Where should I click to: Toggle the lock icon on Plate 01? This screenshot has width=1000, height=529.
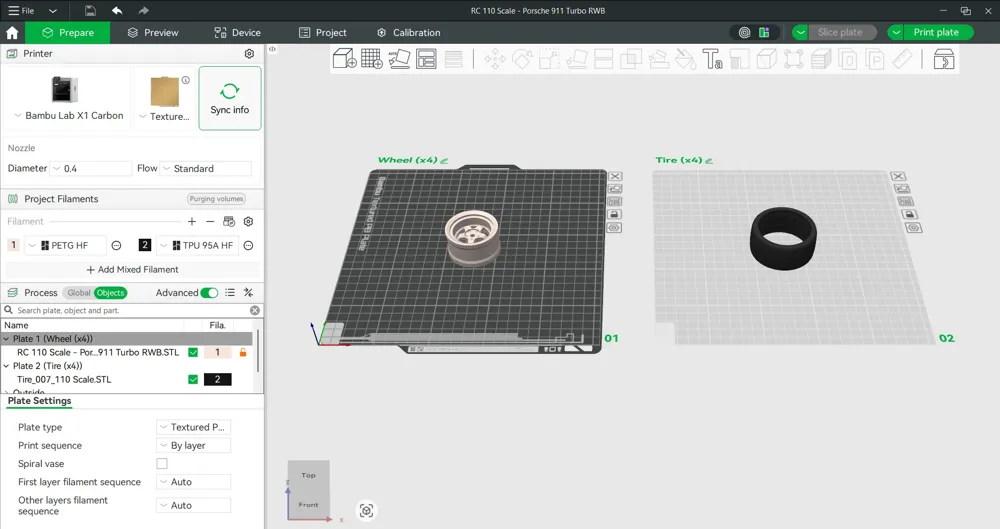click(x=615, y=214)
